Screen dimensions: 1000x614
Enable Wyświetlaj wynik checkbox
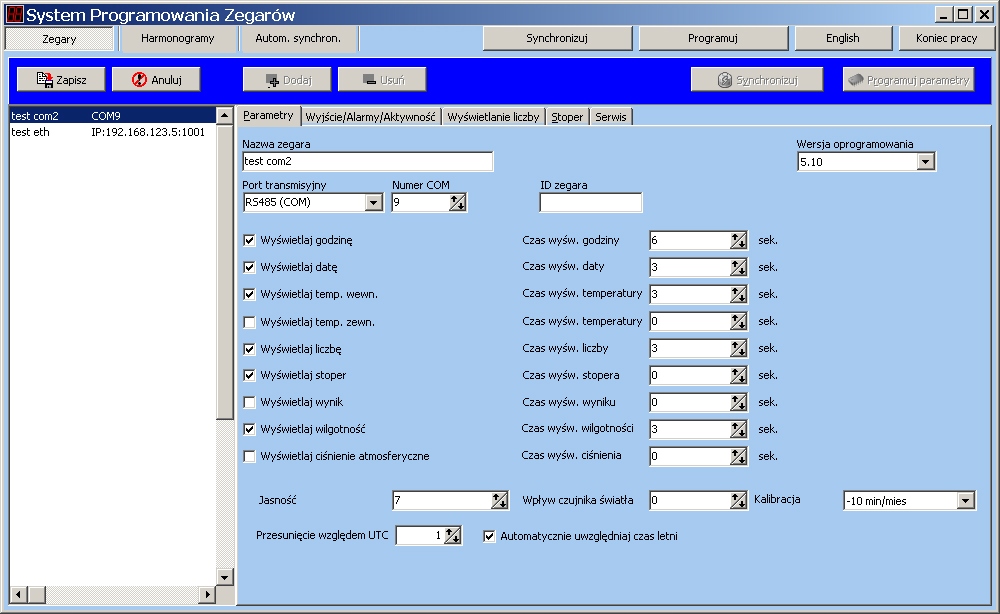coord(249,402)
